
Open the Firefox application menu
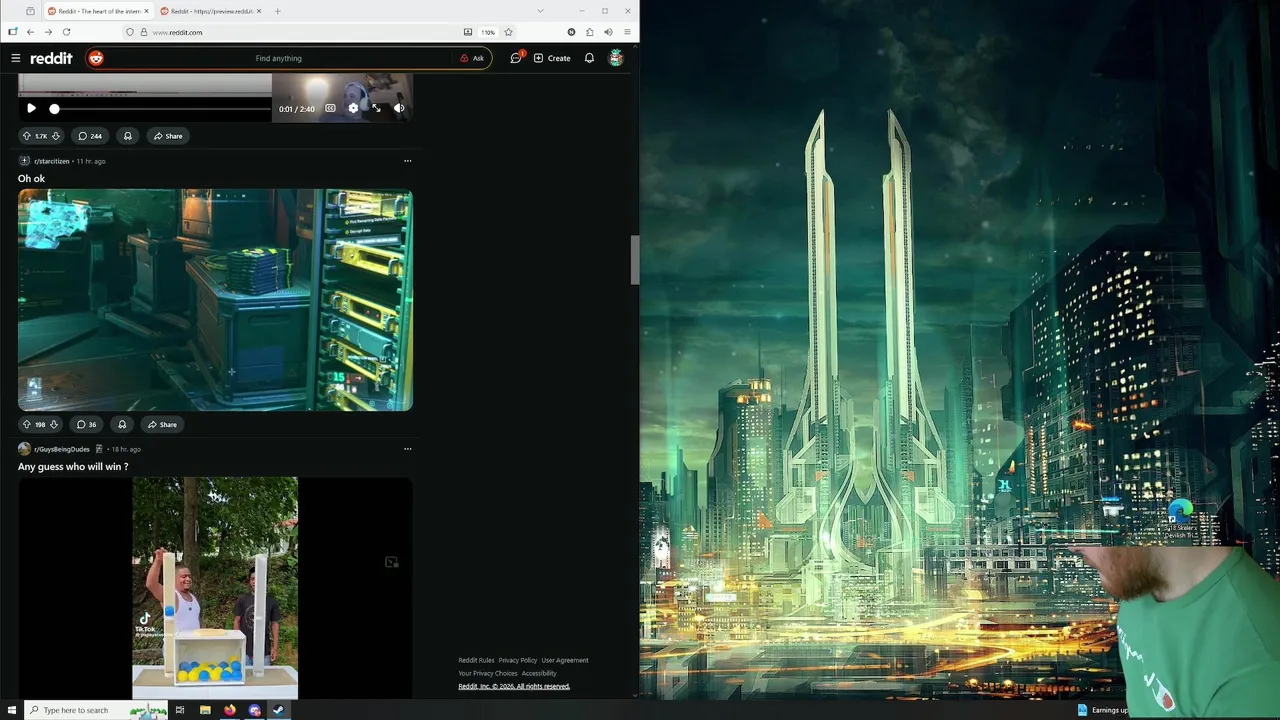(x=627, y=32)
